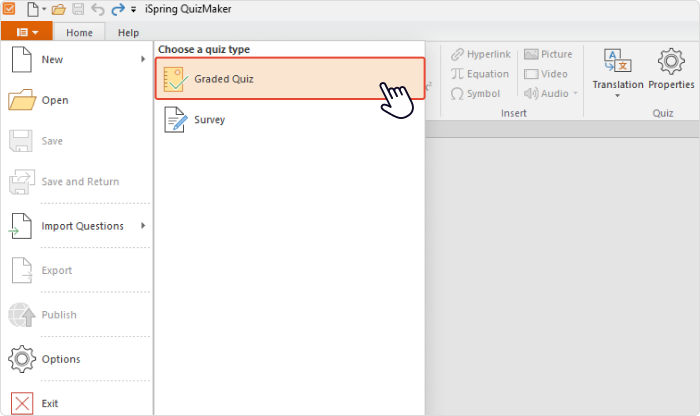The image size is (700, 416).
Task: Open the Audio dropdown arrow
Action: 575,93
